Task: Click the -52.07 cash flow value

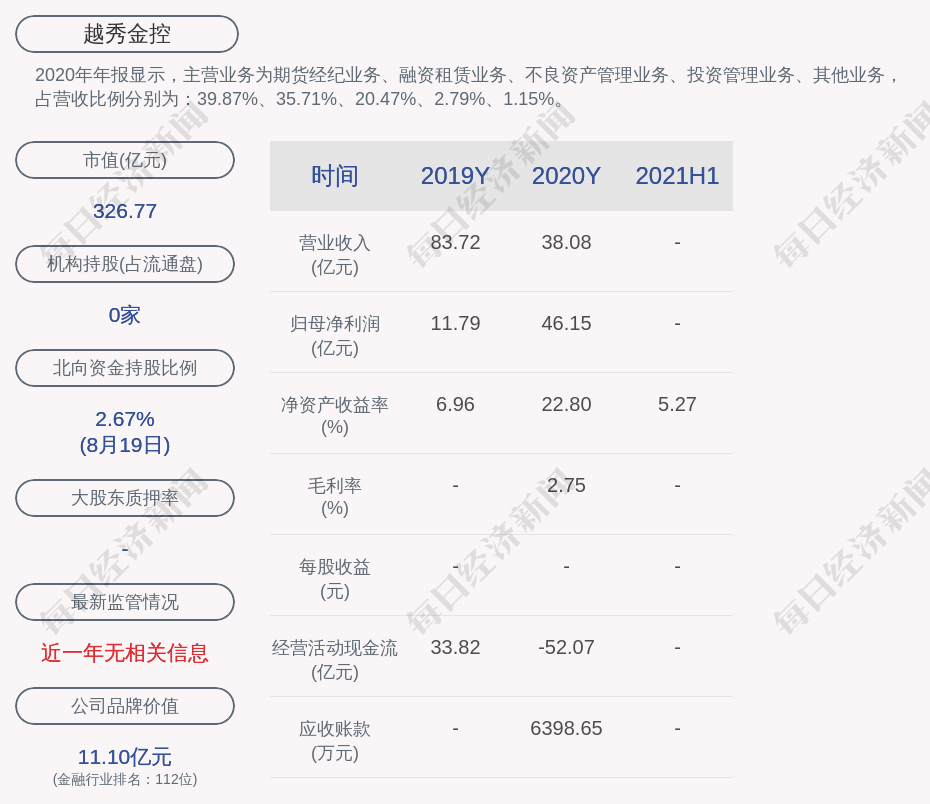Action: coord(566,647)
